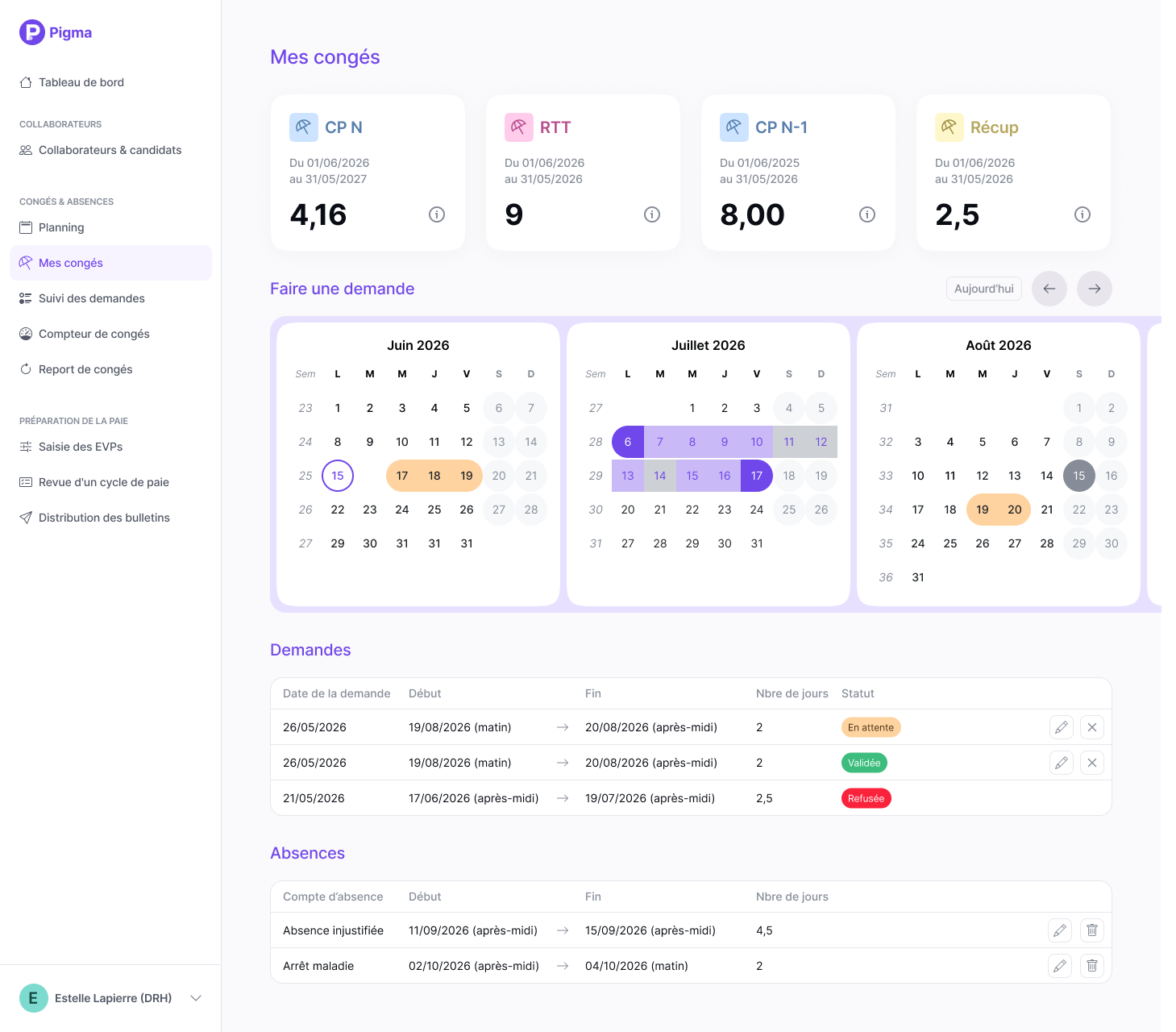Edit the Arrêt maladie absence
Screen dimensions: 1176x1032
1060,966
